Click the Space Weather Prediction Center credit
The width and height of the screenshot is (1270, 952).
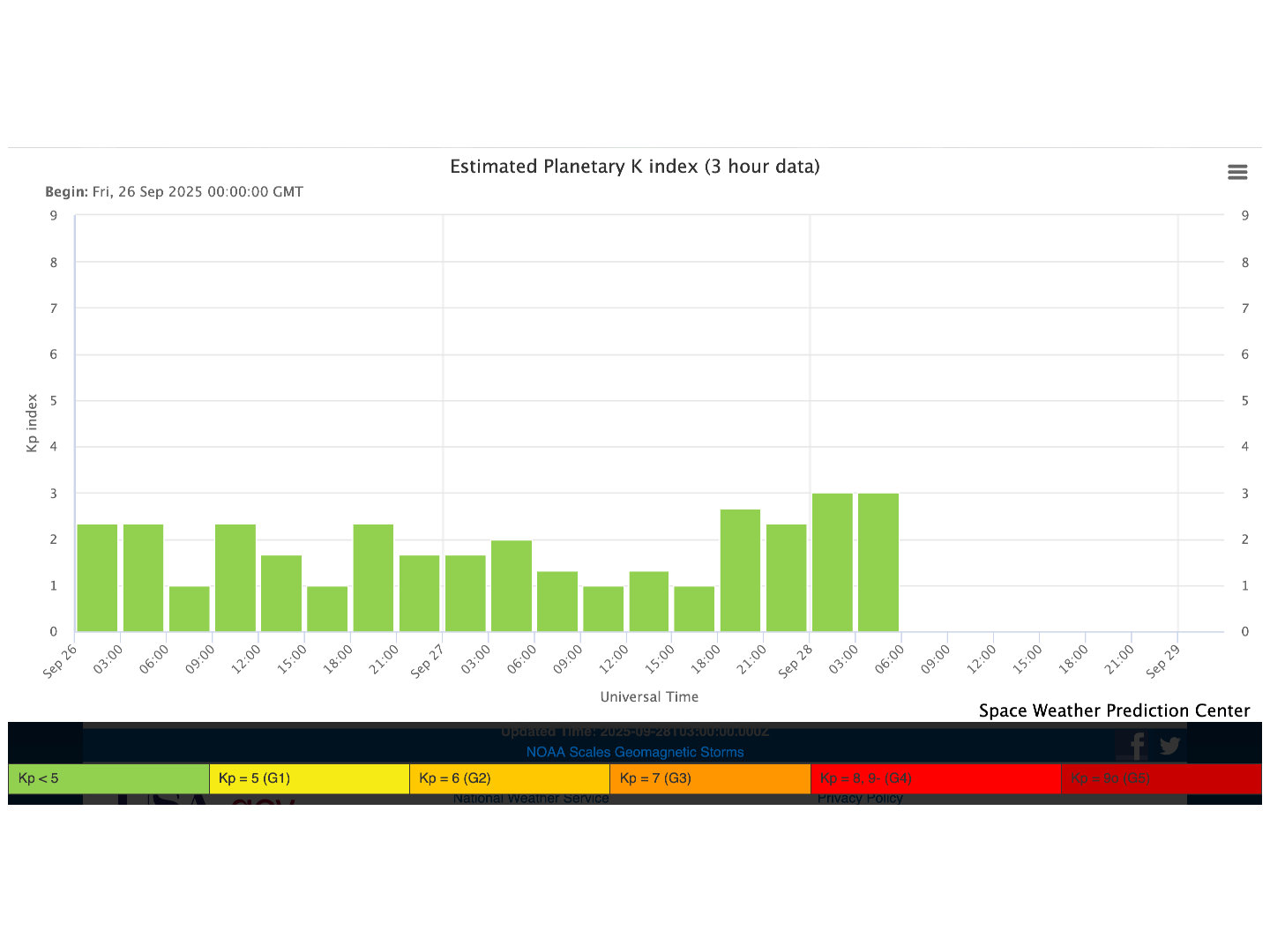pyautogui.click(x=1114, y=710)
